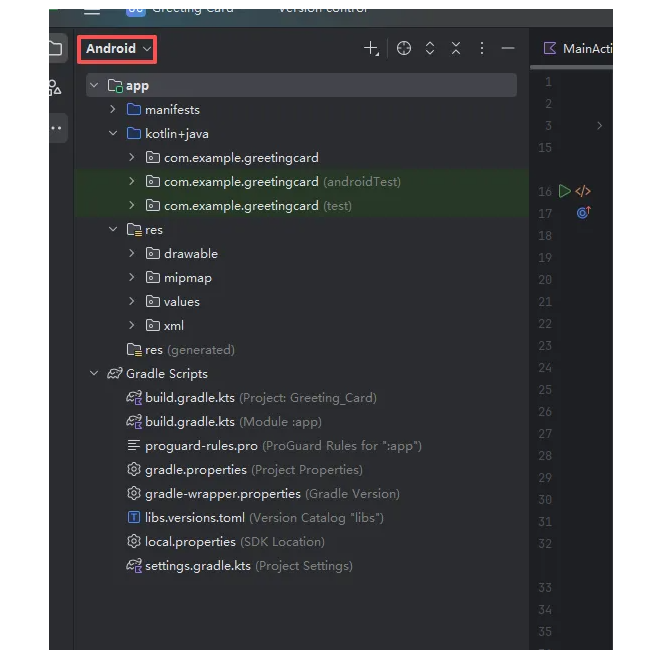This screenshot has width=646, height=650.
Task: Select Opened File crosshair icon
Action: pyautogui.click(x=403, y=49)
